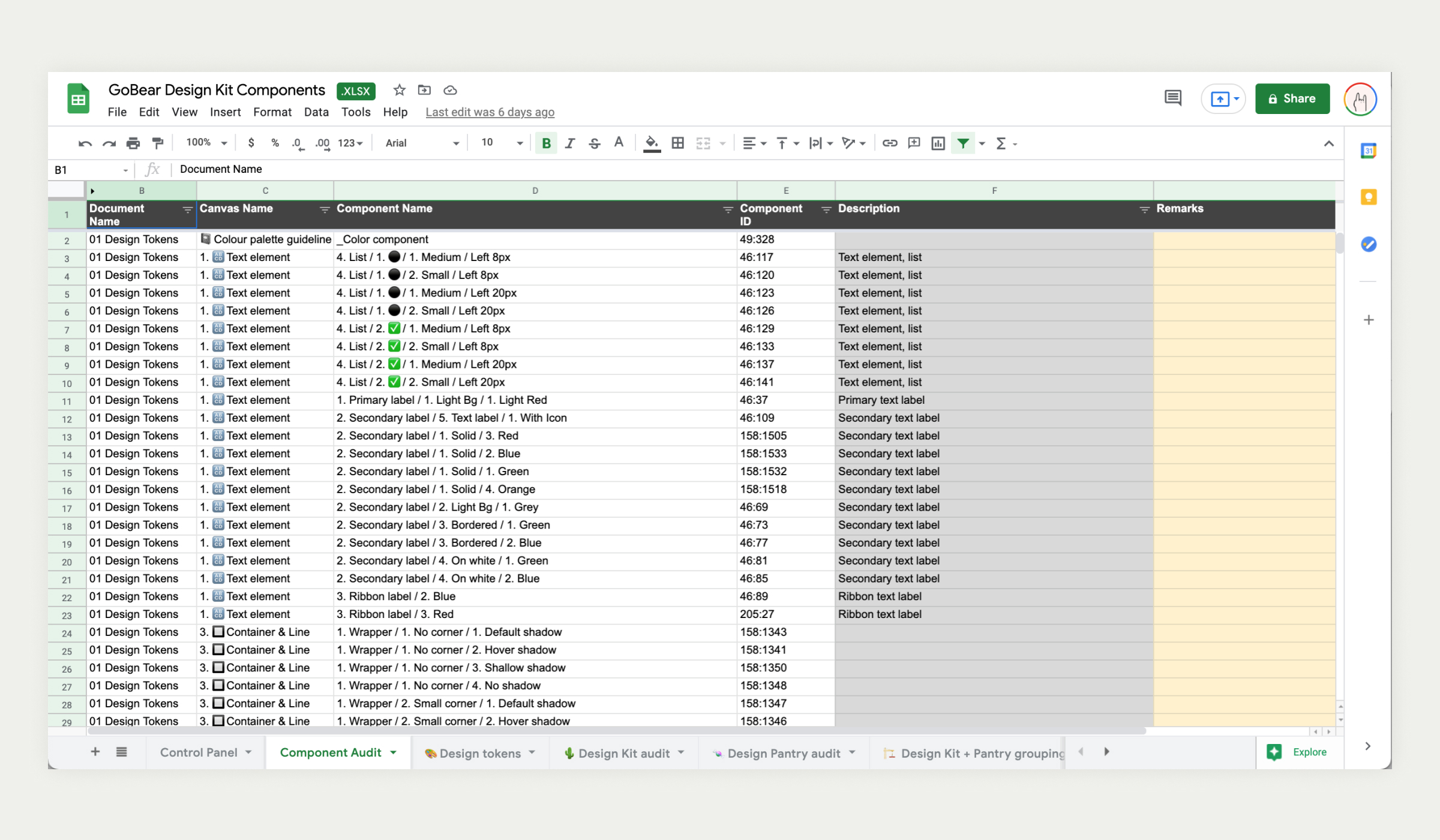
Task: Click the Name box showing B1
Action: 91,170
